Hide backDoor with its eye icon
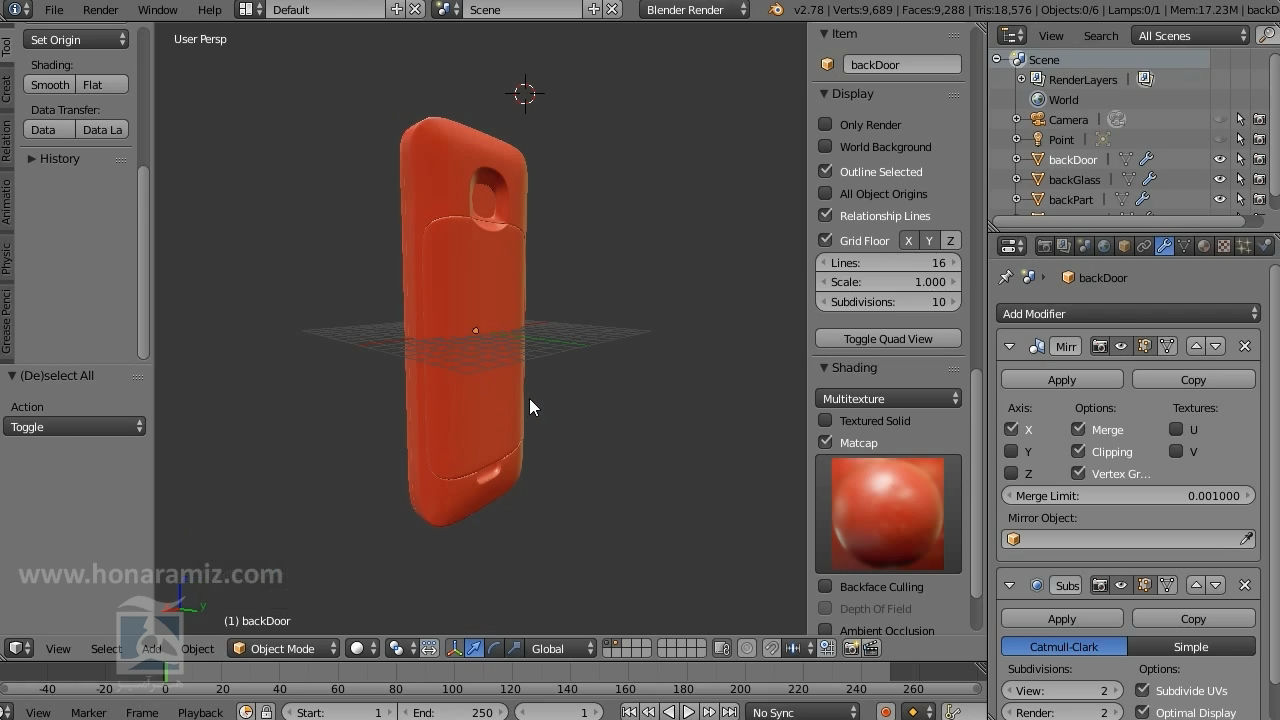This screenshot has height=720, width=1280. (x=1220, y=159)
